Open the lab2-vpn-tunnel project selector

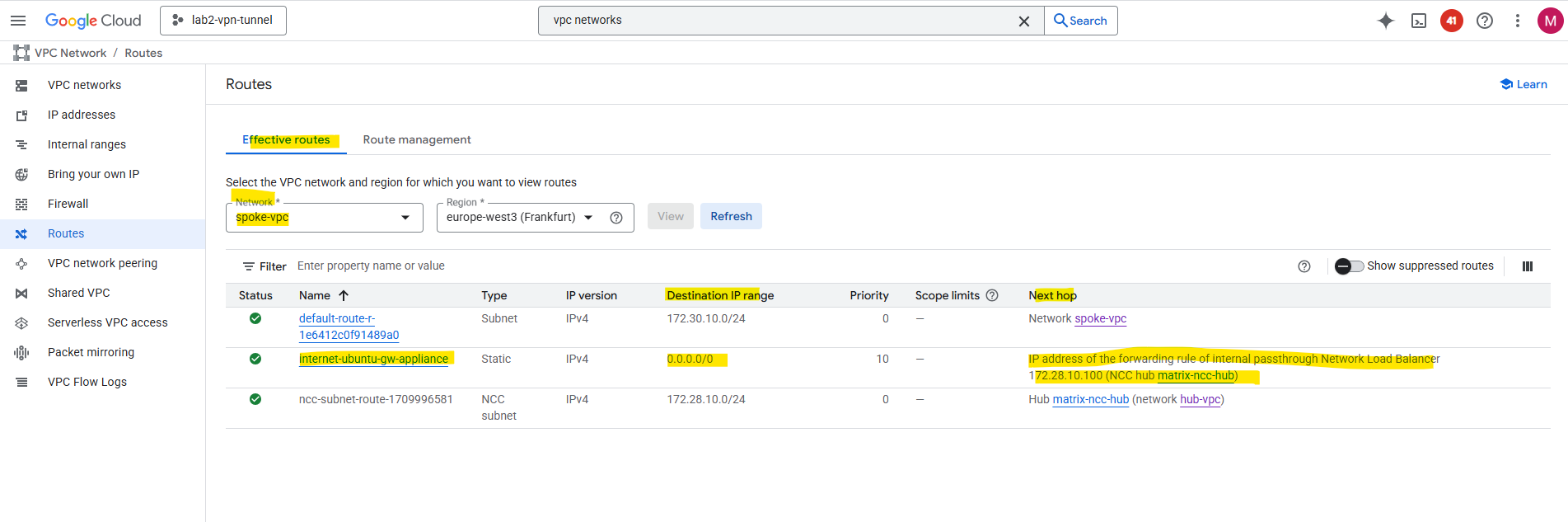click(x=223, y=21)
